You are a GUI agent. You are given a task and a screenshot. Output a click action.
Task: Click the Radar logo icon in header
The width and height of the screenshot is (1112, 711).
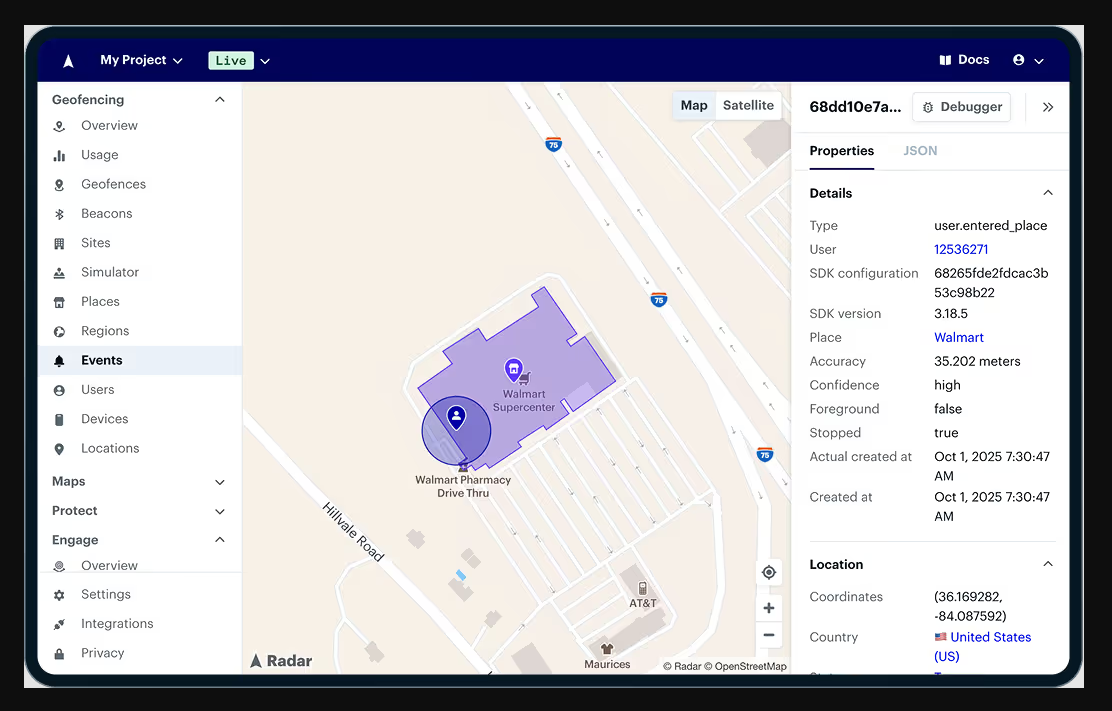(x=68, y=61)
